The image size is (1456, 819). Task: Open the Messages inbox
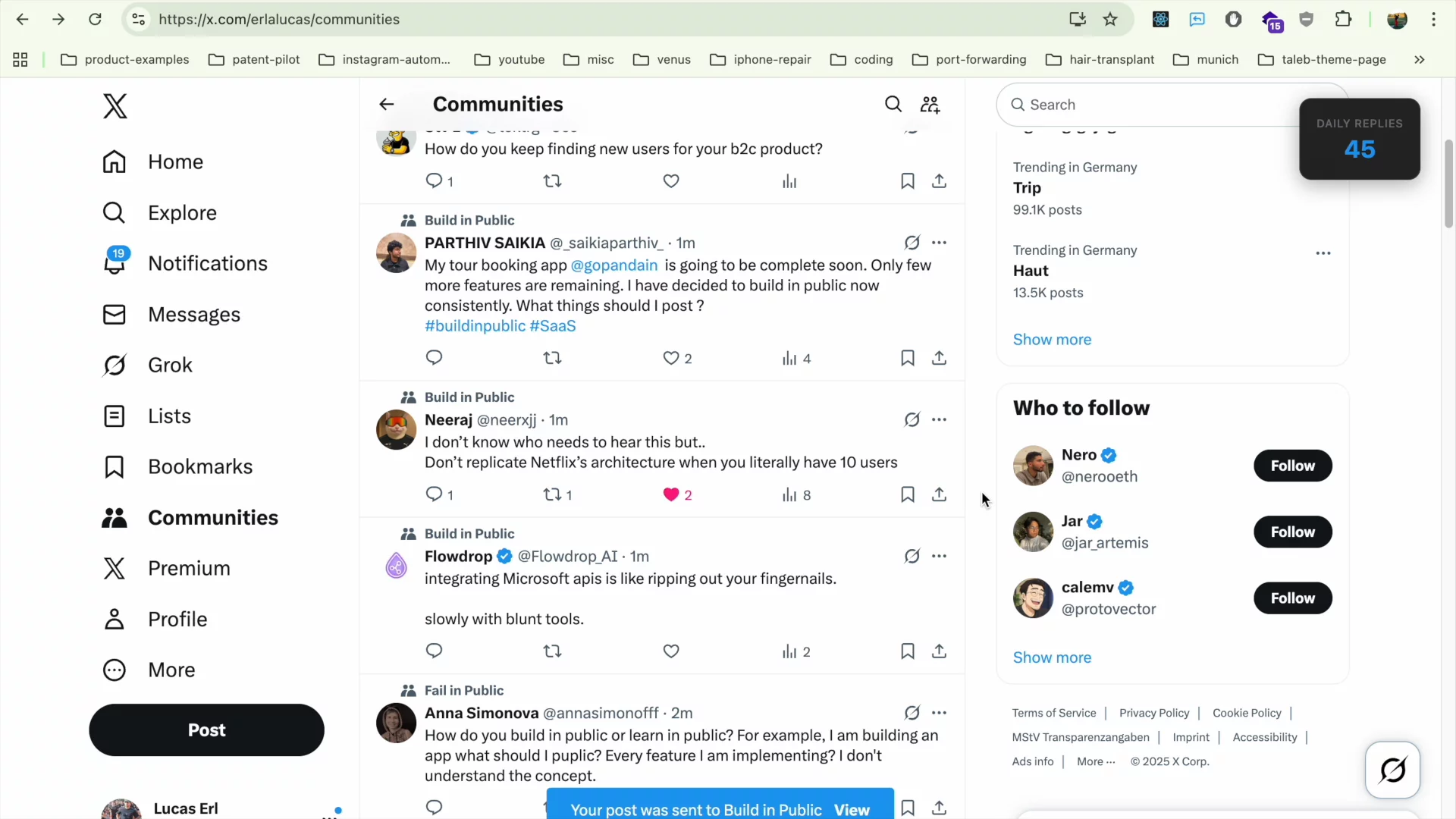196,314
